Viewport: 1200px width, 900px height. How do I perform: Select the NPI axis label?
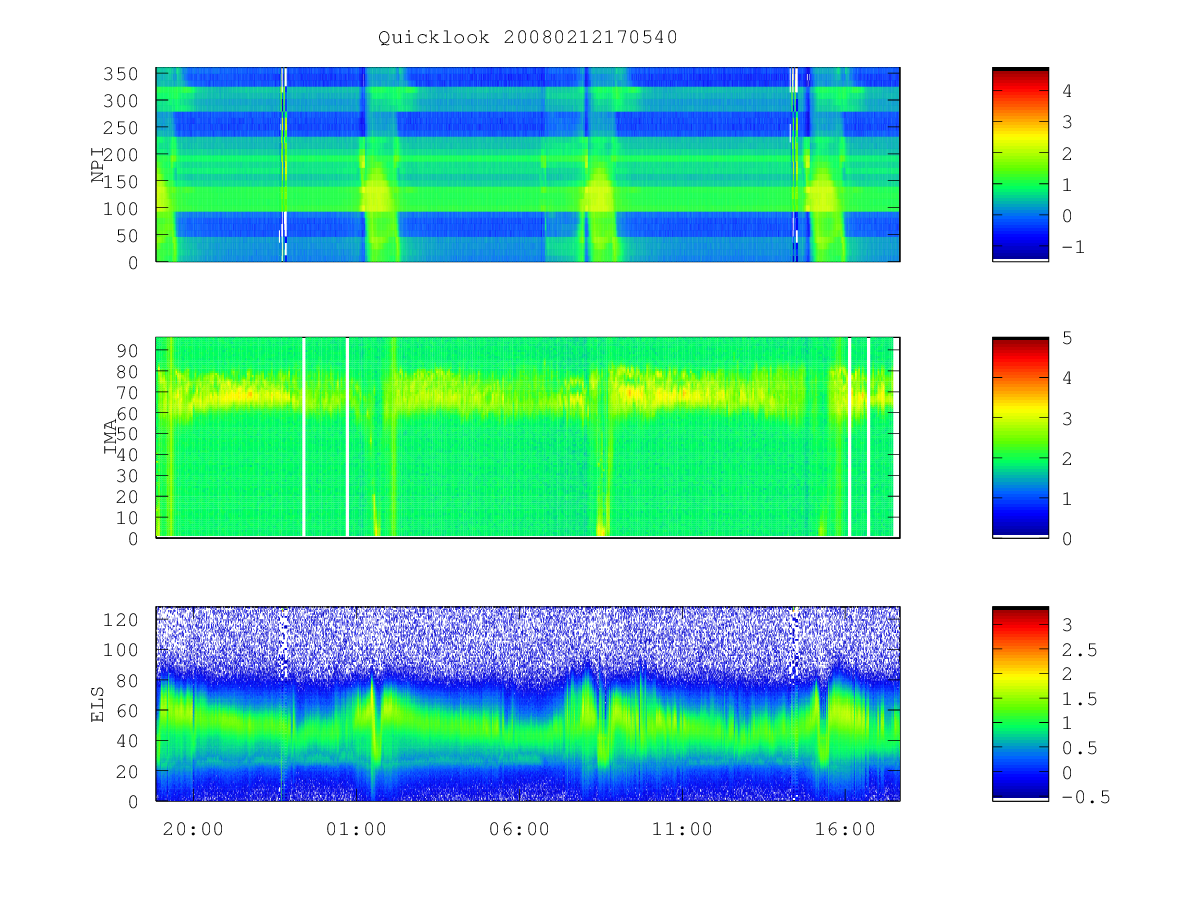pos(98,165)
